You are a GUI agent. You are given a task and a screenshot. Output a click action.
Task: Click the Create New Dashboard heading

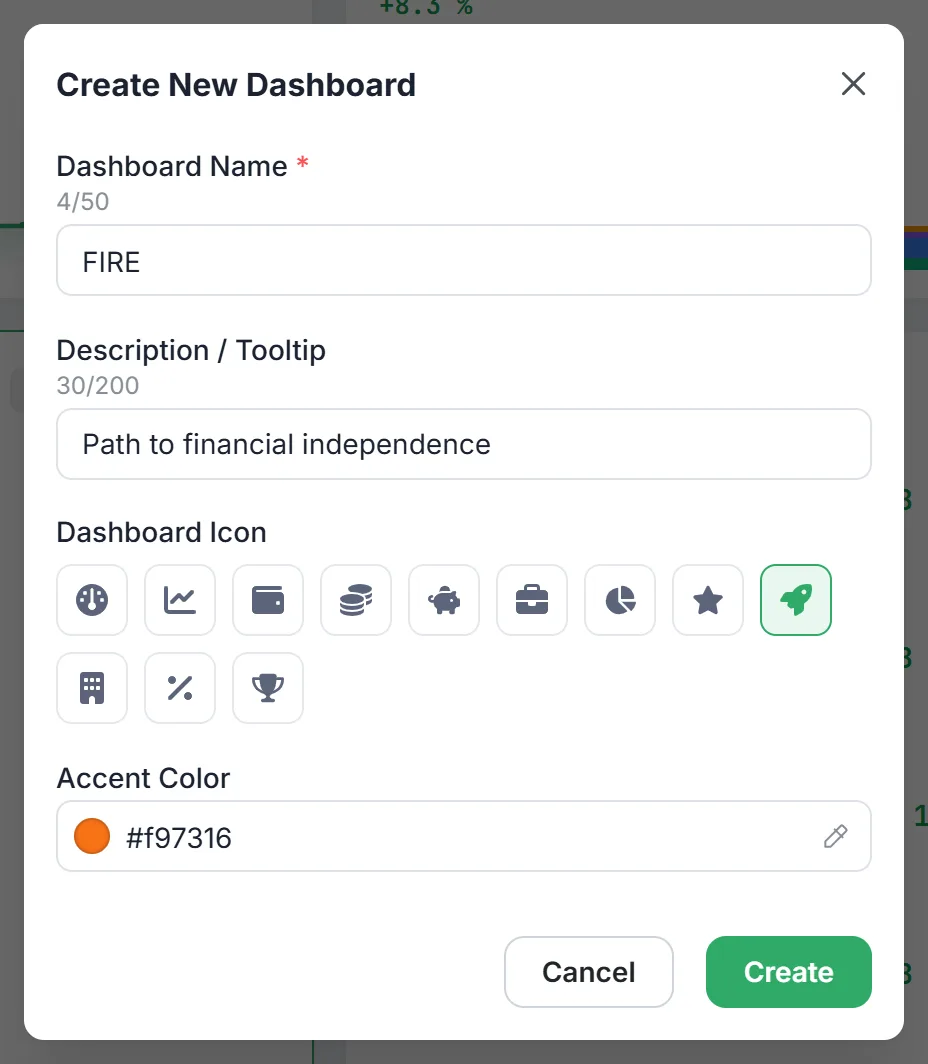pos(236,85)
